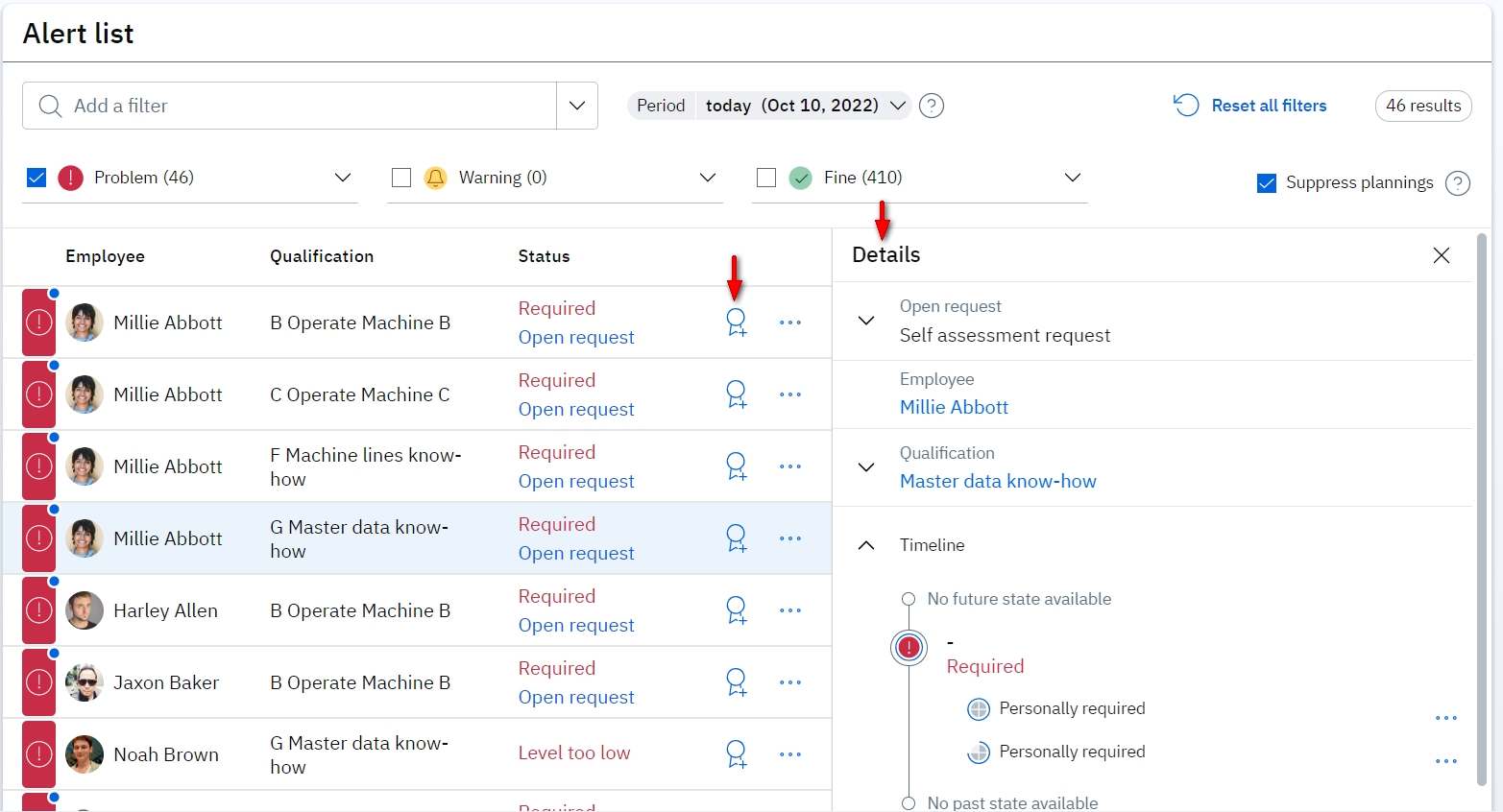The image size is (1503, 812).
Task: Uncheck the Problem (46) checkbox
Action: pos(36,178)
